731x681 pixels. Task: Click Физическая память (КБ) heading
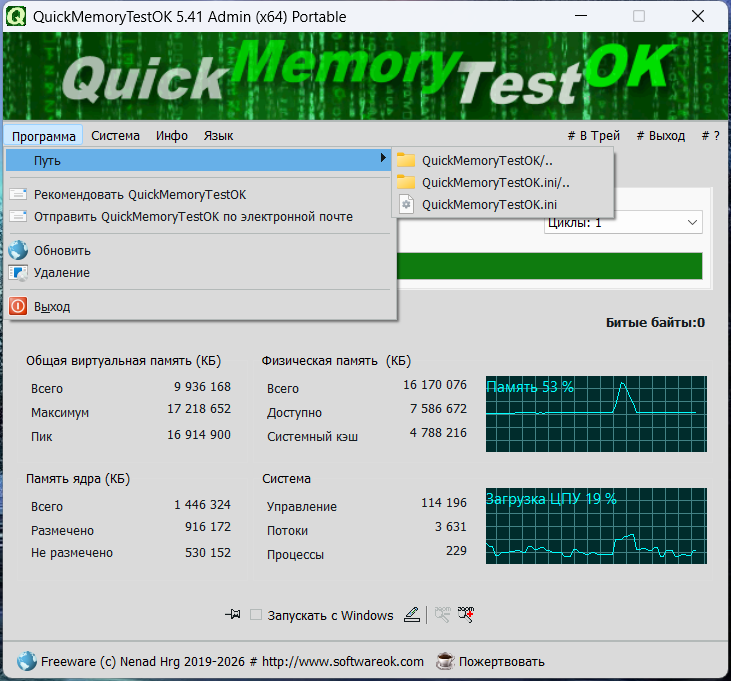(x=336, y=361)
